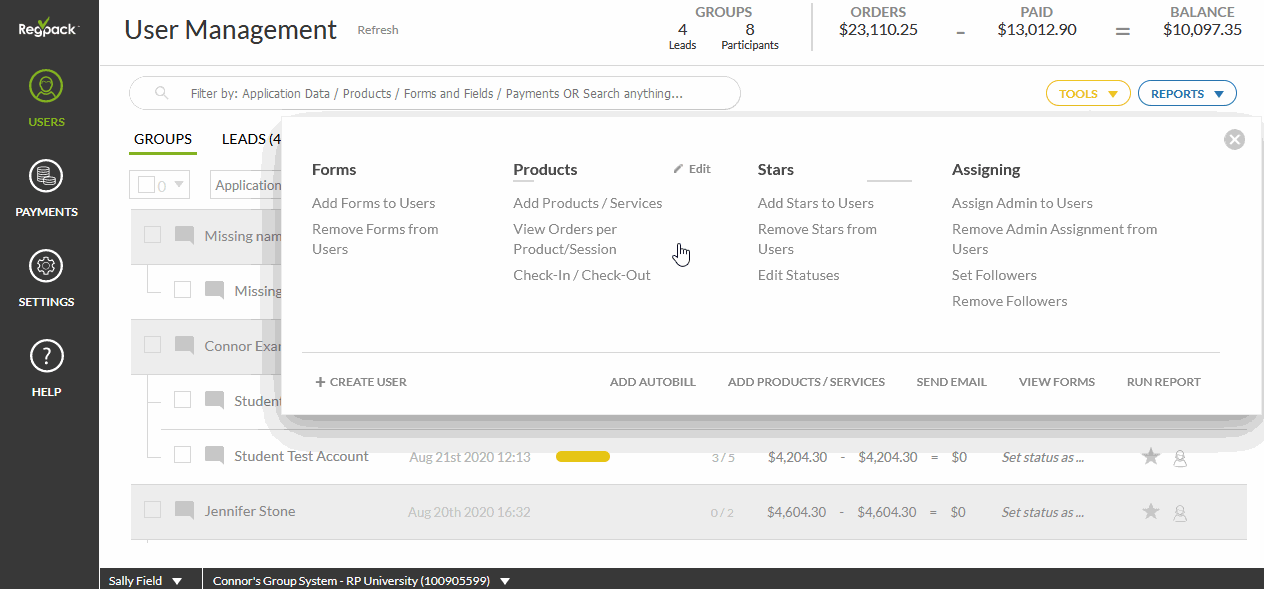Open the Settings gear in sidebar

[x=47, y=267]
